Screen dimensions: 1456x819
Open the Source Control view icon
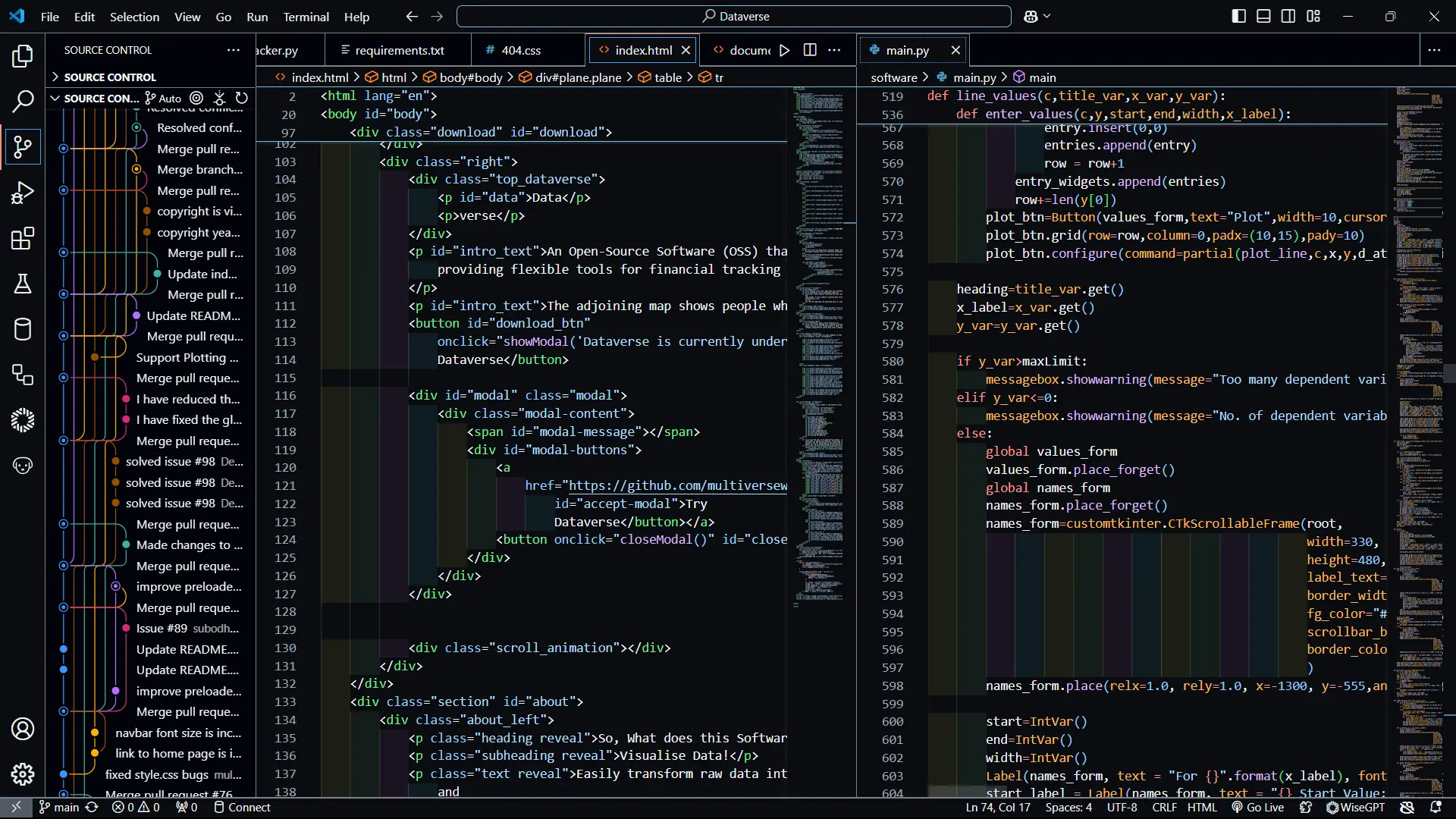pos(23,147)
